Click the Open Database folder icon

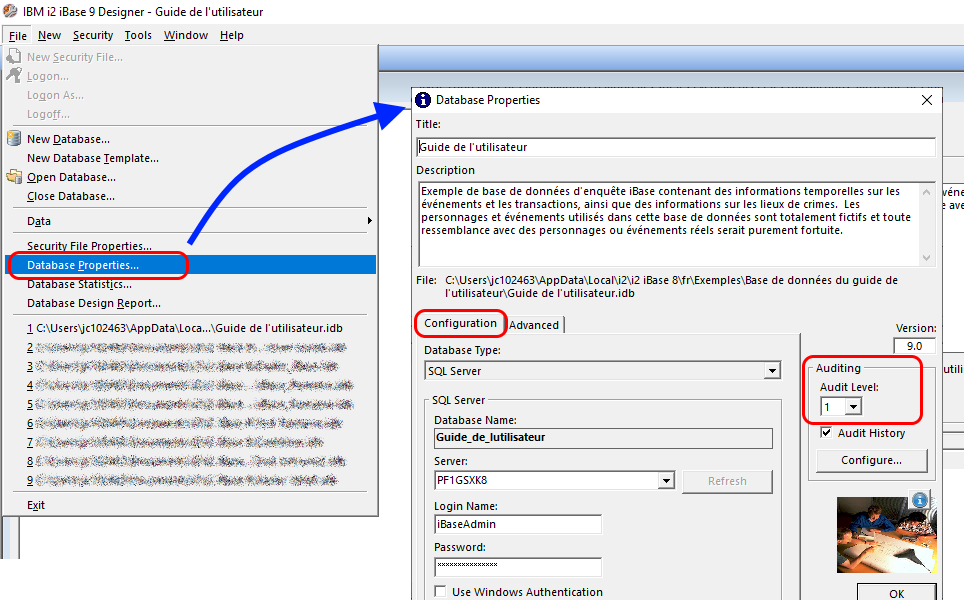(13, 177)
